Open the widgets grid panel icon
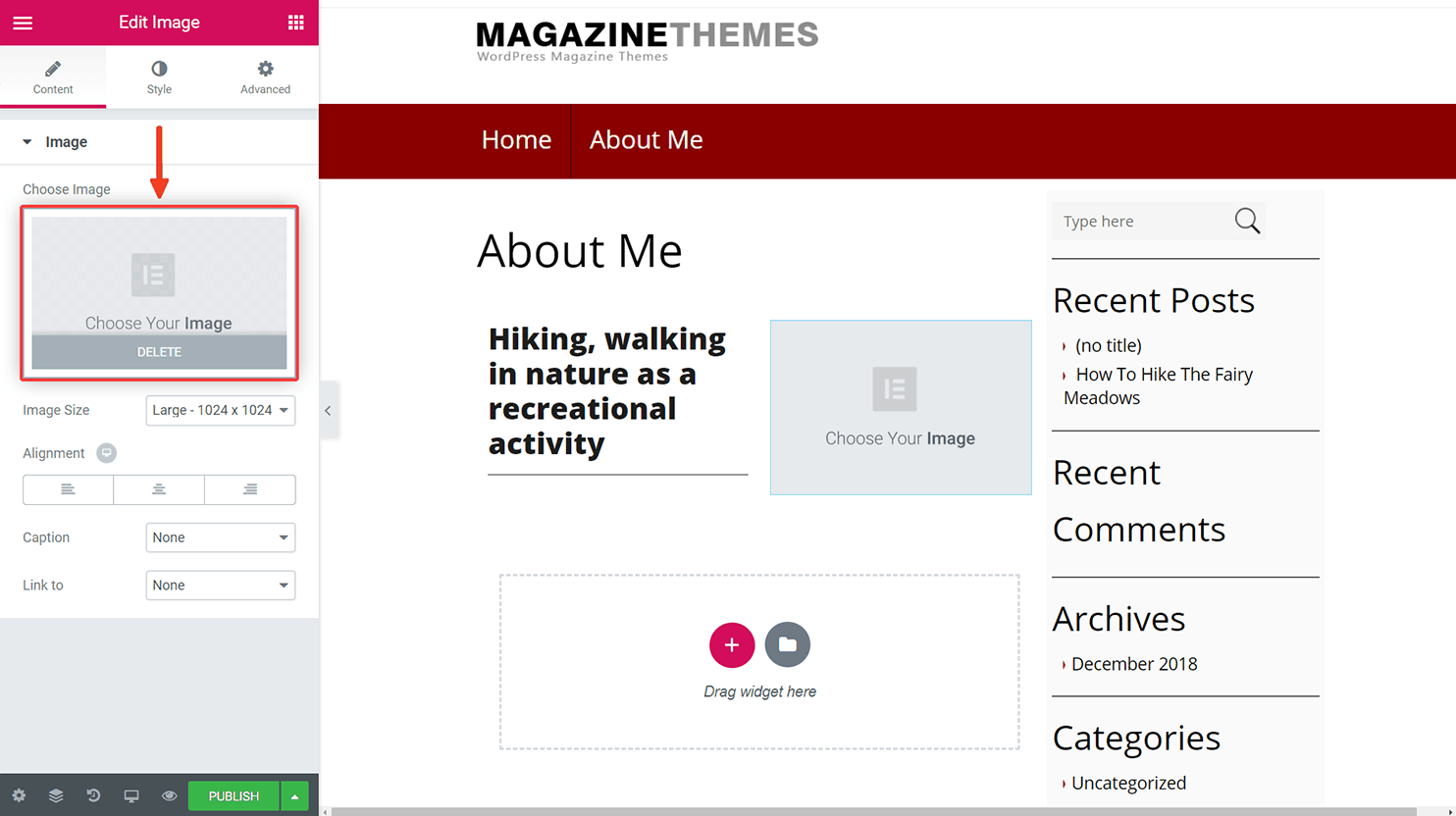This screenshot has width=1456, height=816. (295, 23)
